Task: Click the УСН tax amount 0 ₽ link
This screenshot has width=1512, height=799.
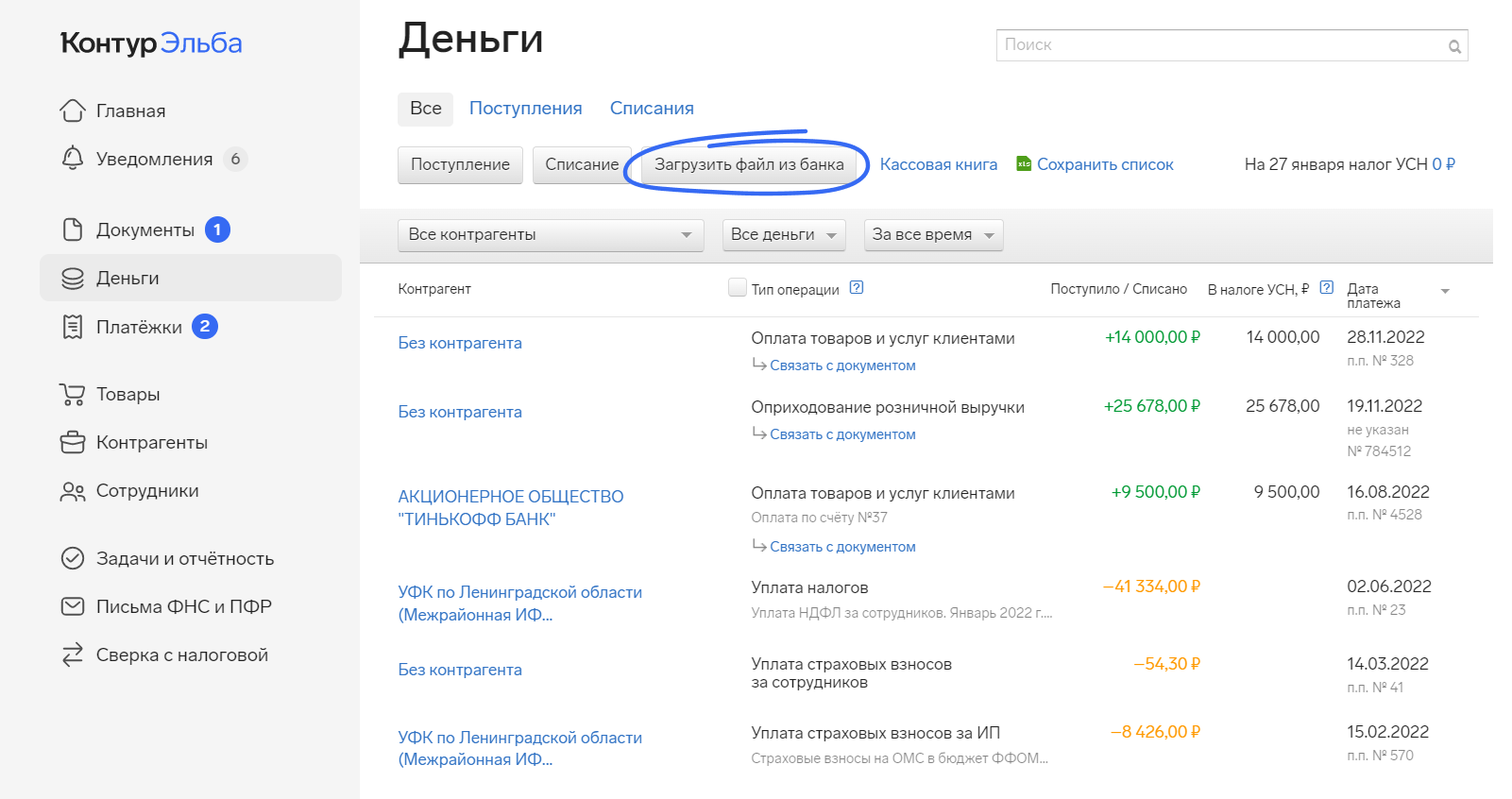Action: click(x=1444, y=164)
